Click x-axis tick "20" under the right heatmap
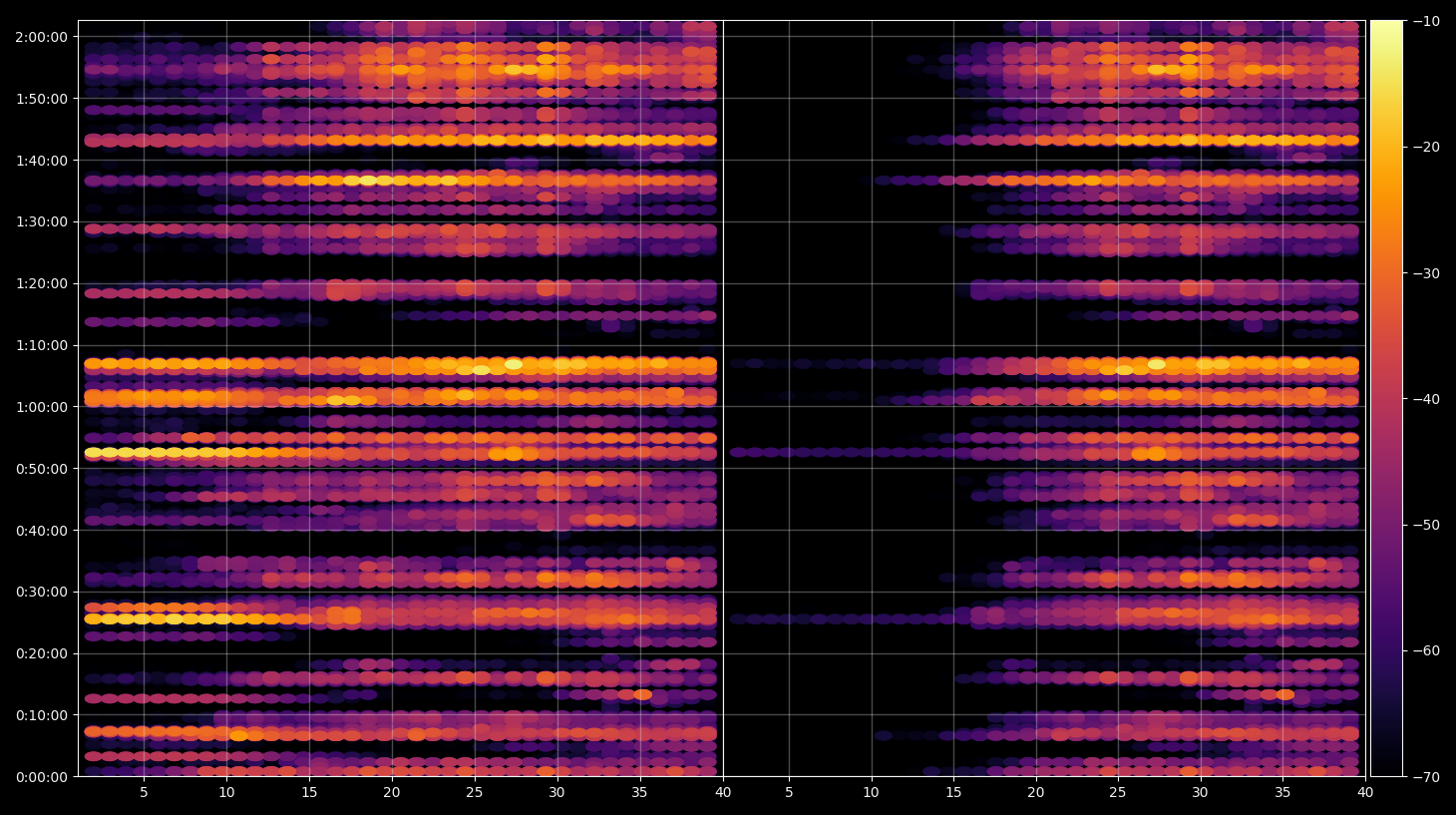Screen dimensions: 1456x815 (x=1036, y=793)
